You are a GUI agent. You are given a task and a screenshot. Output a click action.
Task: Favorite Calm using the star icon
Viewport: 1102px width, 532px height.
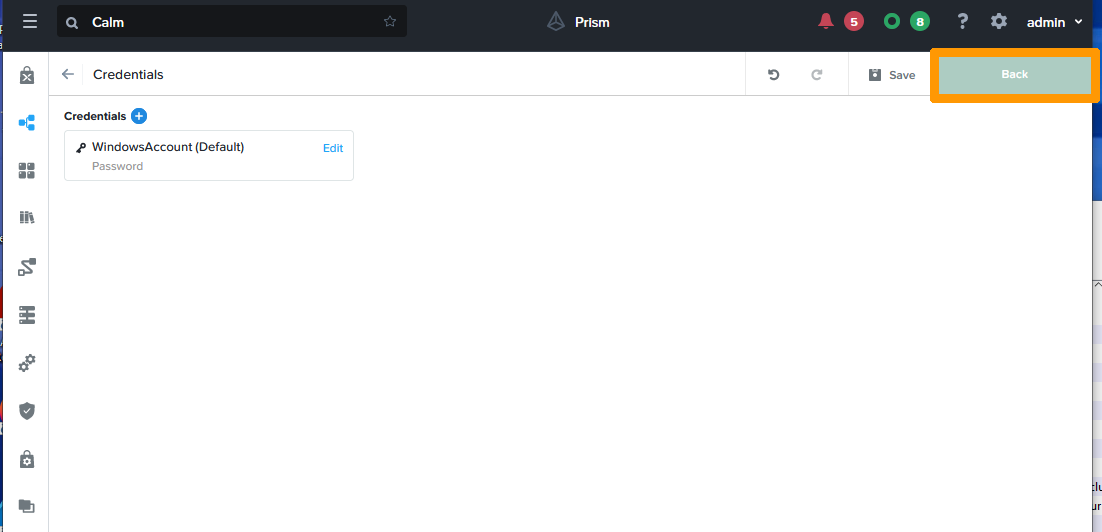point(390,22)
